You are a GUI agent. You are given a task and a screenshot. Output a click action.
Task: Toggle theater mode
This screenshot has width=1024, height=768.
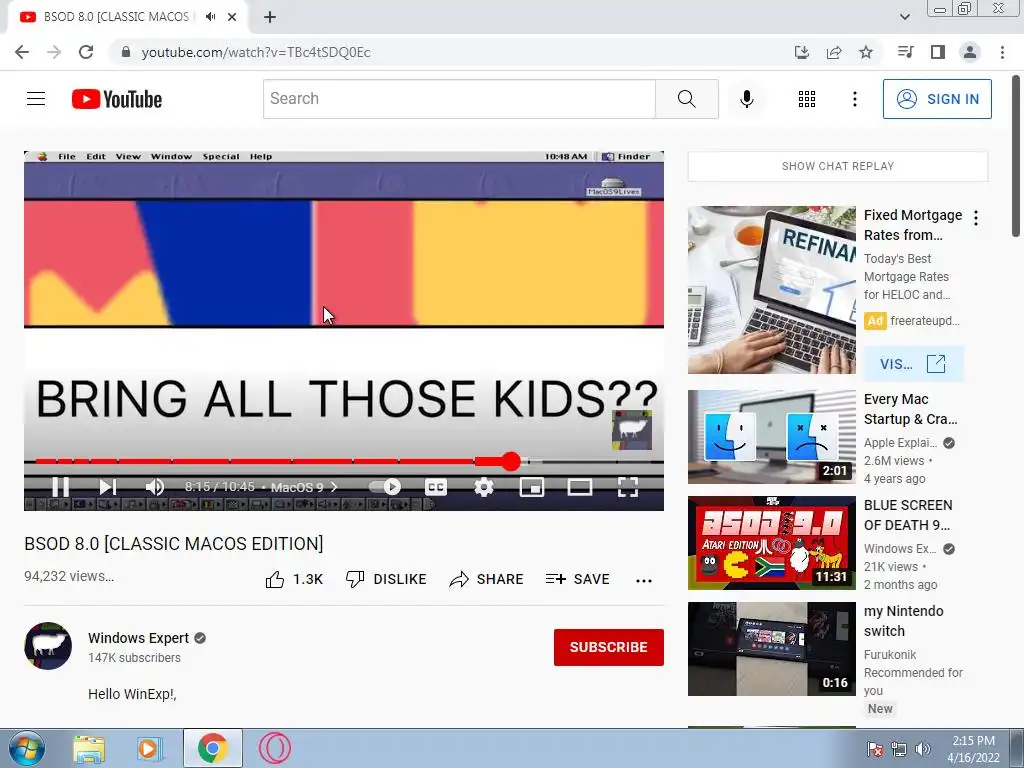(x=579, y=487)
